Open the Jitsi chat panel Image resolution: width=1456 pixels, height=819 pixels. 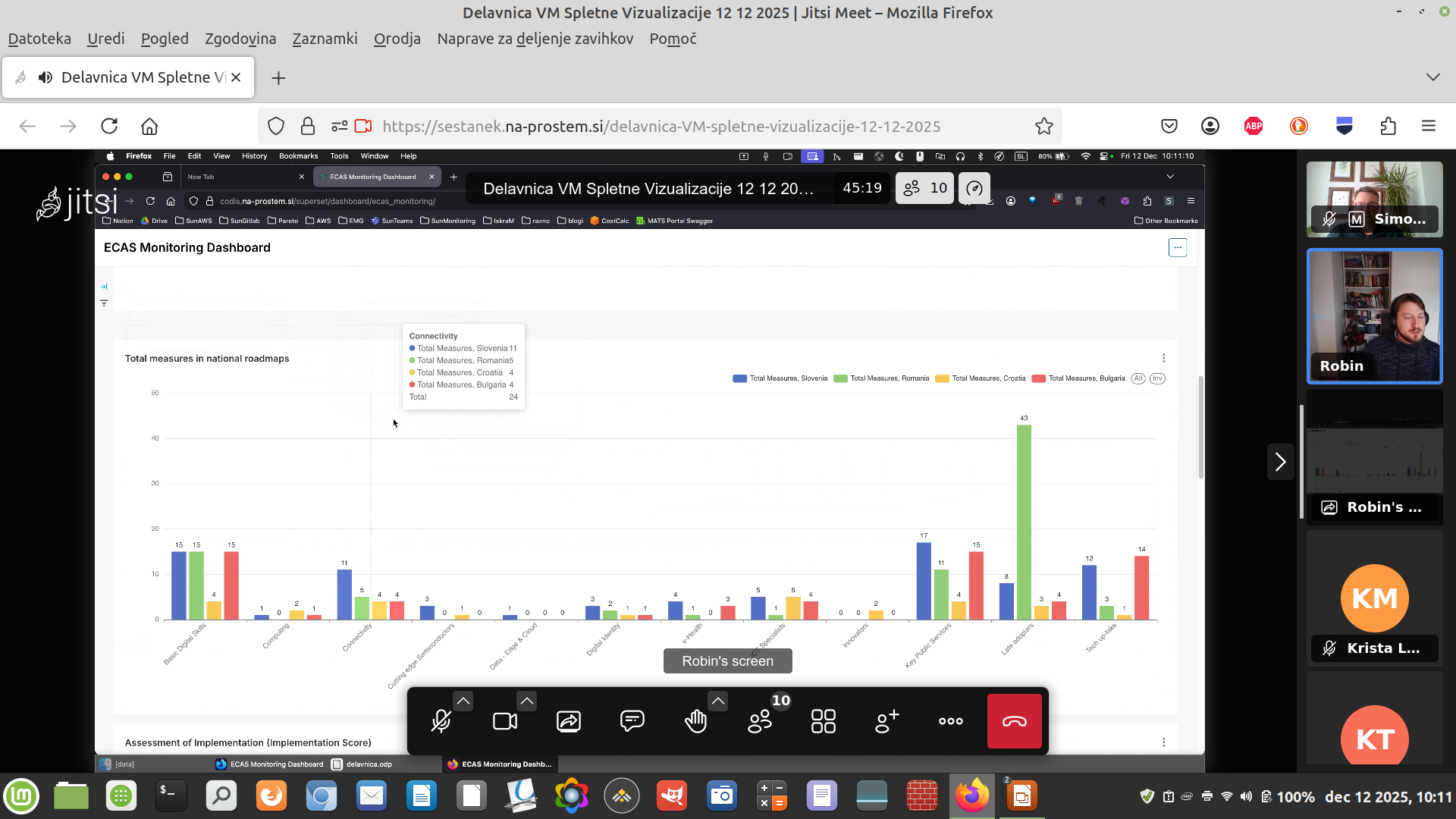pyautogui.click(x=632, y=721)
